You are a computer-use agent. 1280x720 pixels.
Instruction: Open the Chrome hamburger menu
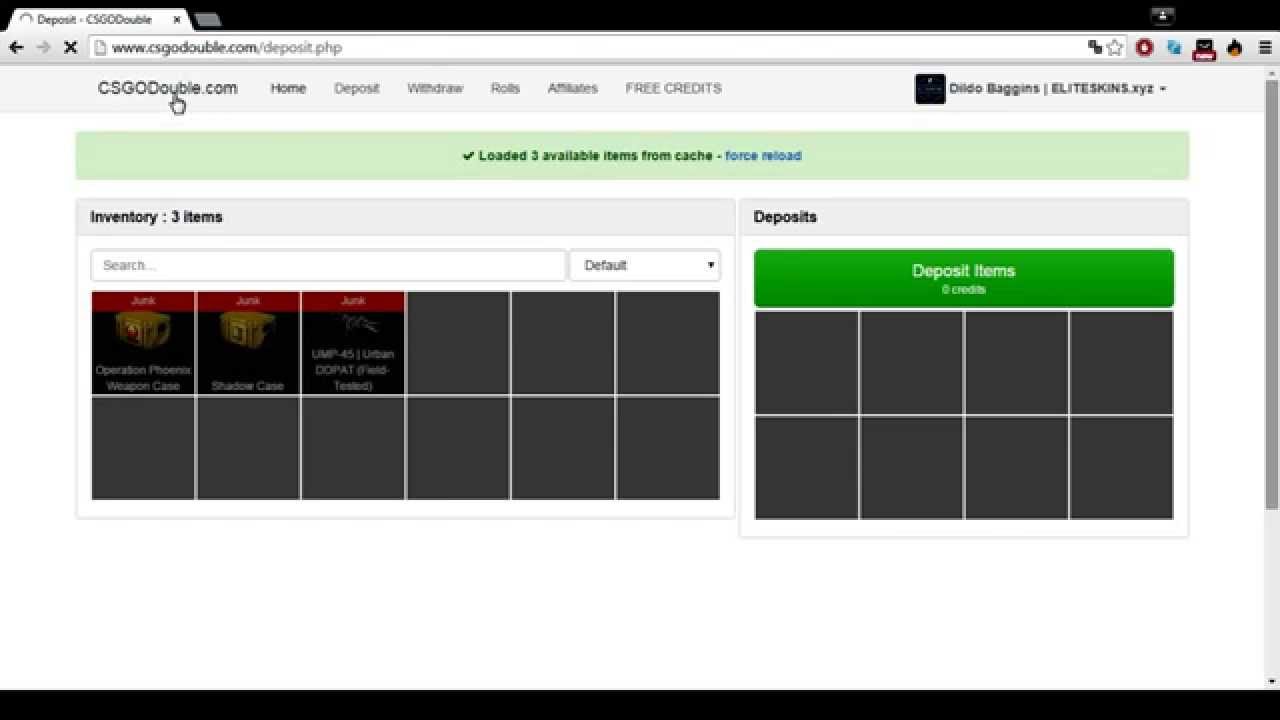click(x=1265, y=47)
